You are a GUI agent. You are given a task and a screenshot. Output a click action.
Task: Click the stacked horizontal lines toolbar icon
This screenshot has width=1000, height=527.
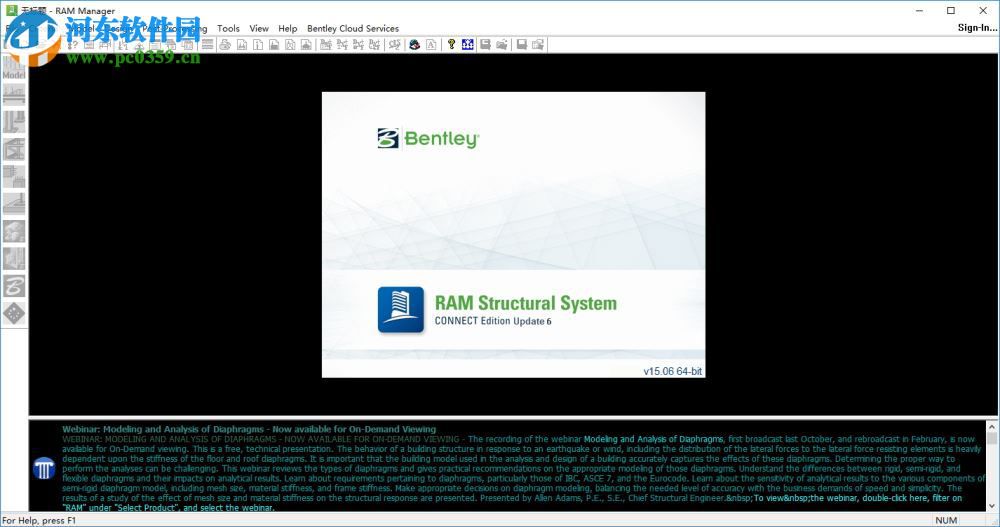(207, 45)
